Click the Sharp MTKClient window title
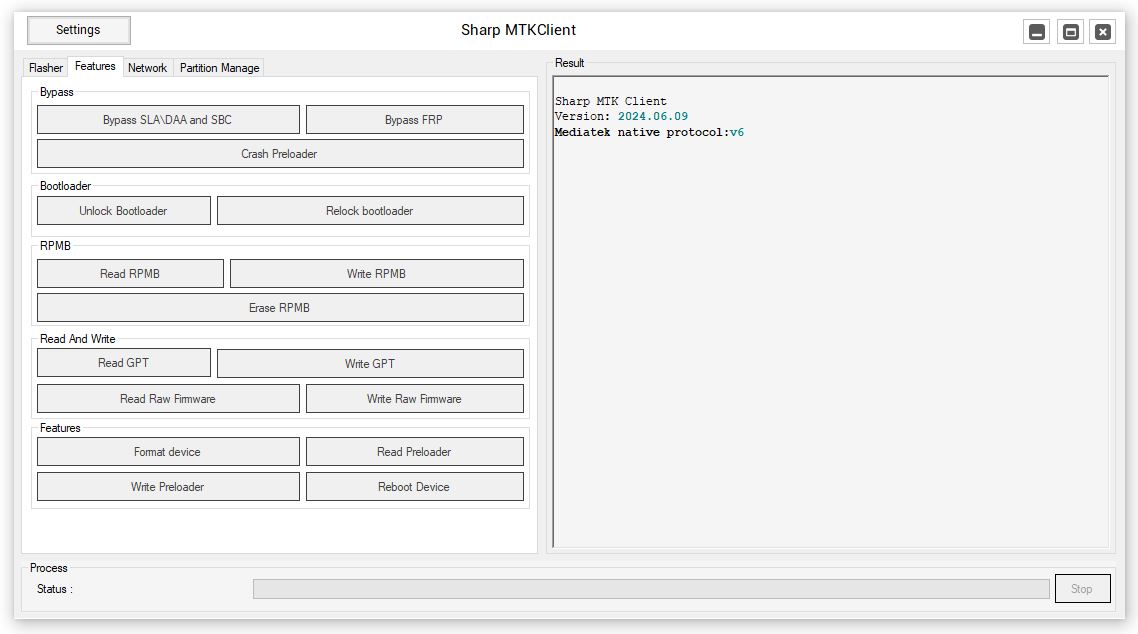The height and width of the screenshot is (634, 1138). [518, 30]
